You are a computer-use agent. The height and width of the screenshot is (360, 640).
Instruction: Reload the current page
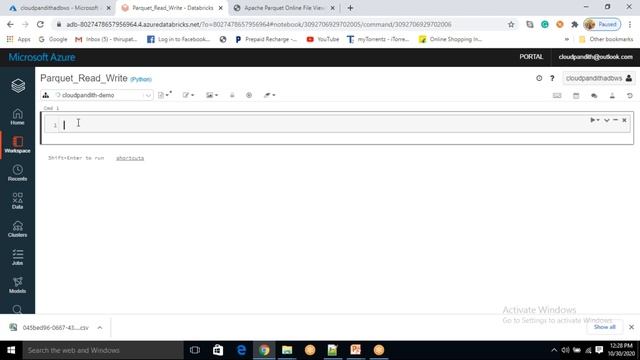coord(40,24)
